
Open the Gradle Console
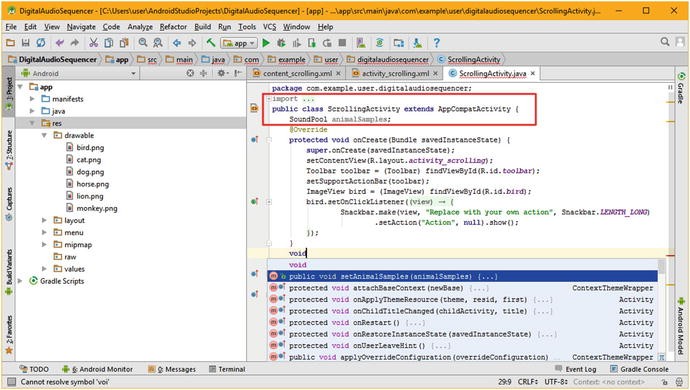click(x=639, y=369)
